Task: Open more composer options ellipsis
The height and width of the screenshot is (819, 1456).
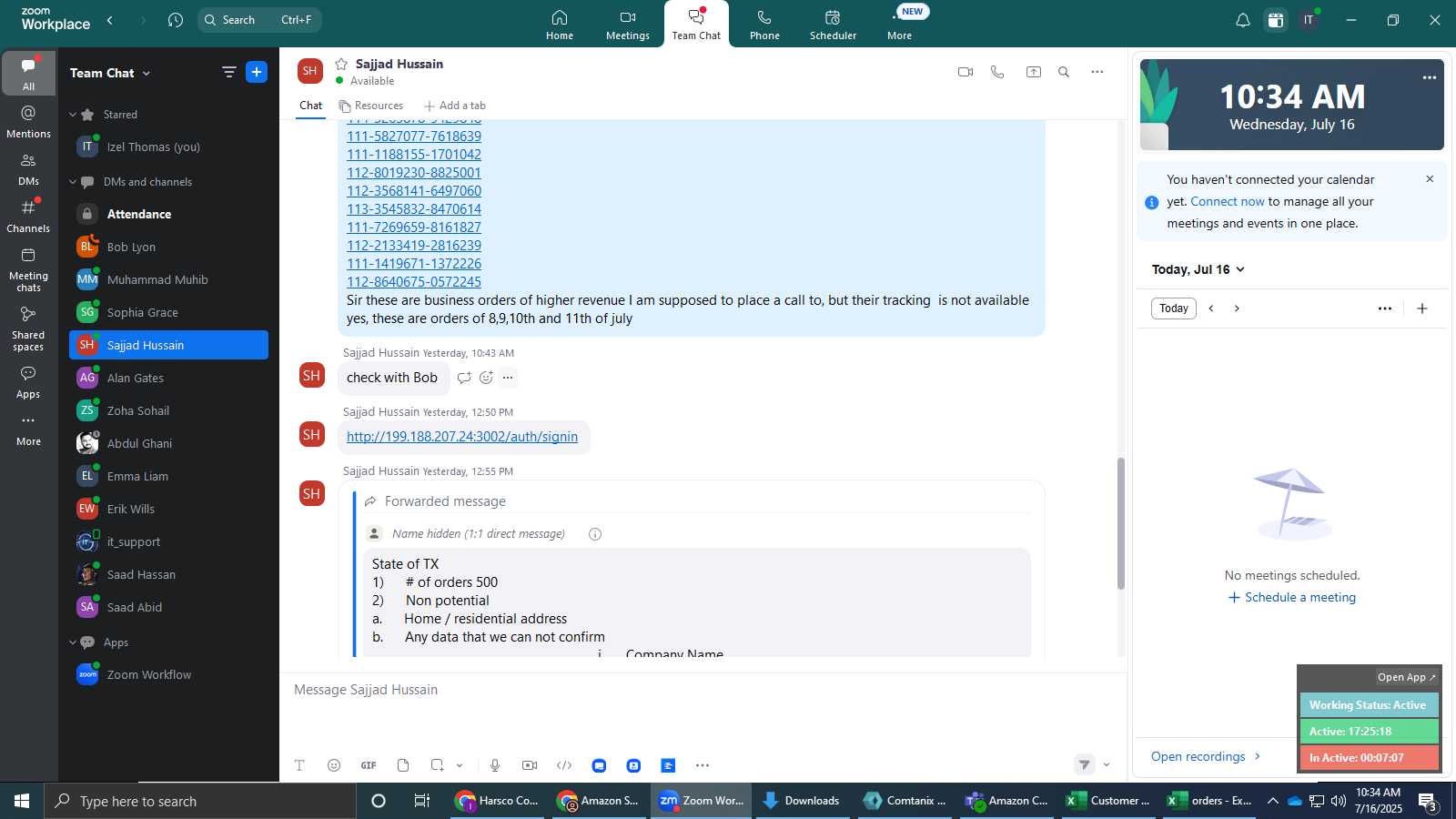Action: (703, 765)
